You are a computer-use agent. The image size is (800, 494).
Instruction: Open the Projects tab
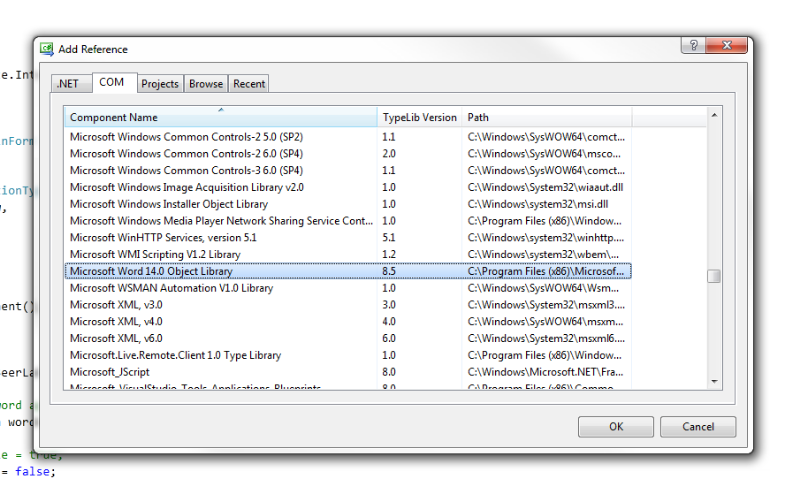(160, 84)
